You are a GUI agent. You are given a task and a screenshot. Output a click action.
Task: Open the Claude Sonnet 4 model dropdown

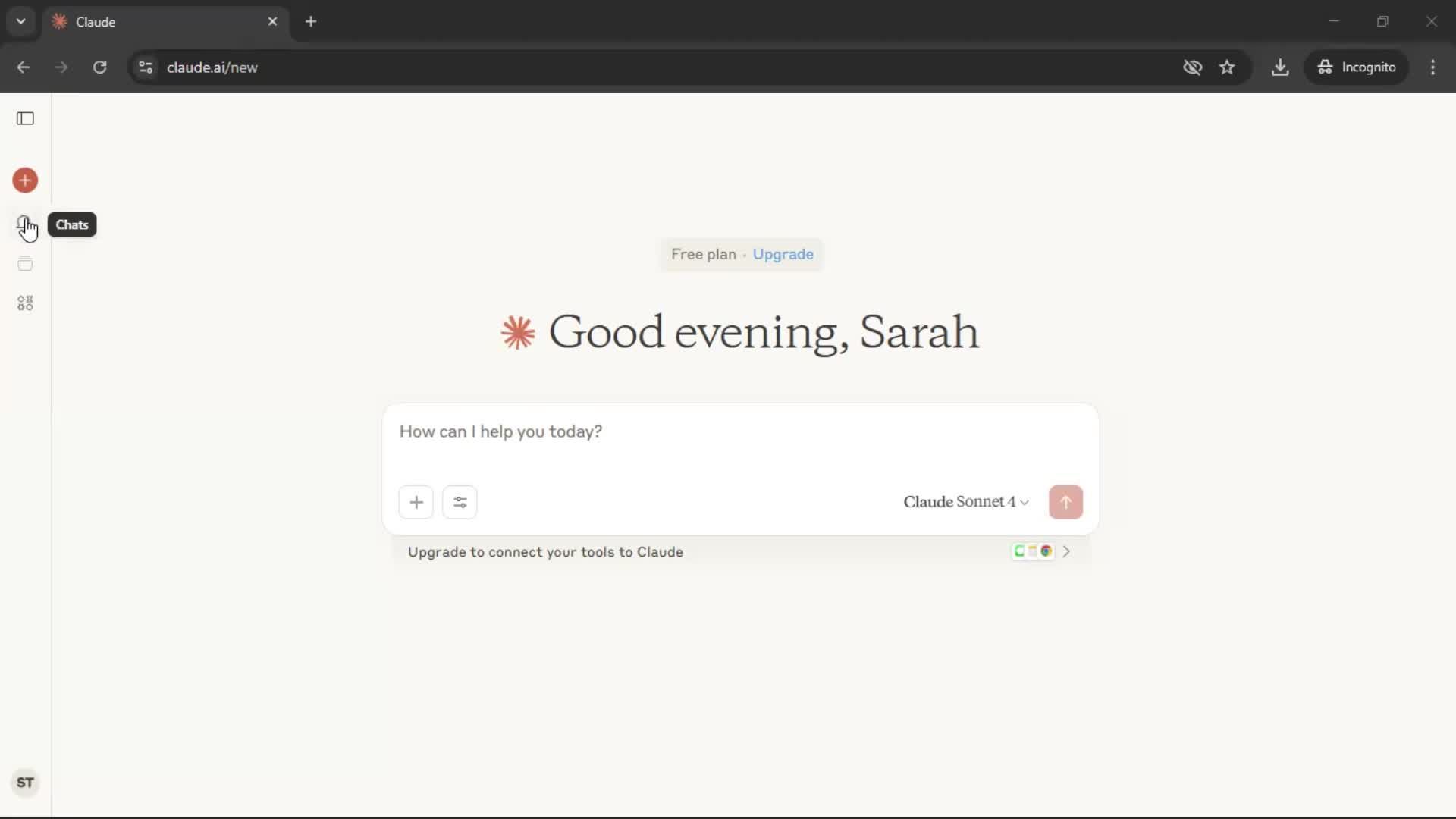(966, 502)
